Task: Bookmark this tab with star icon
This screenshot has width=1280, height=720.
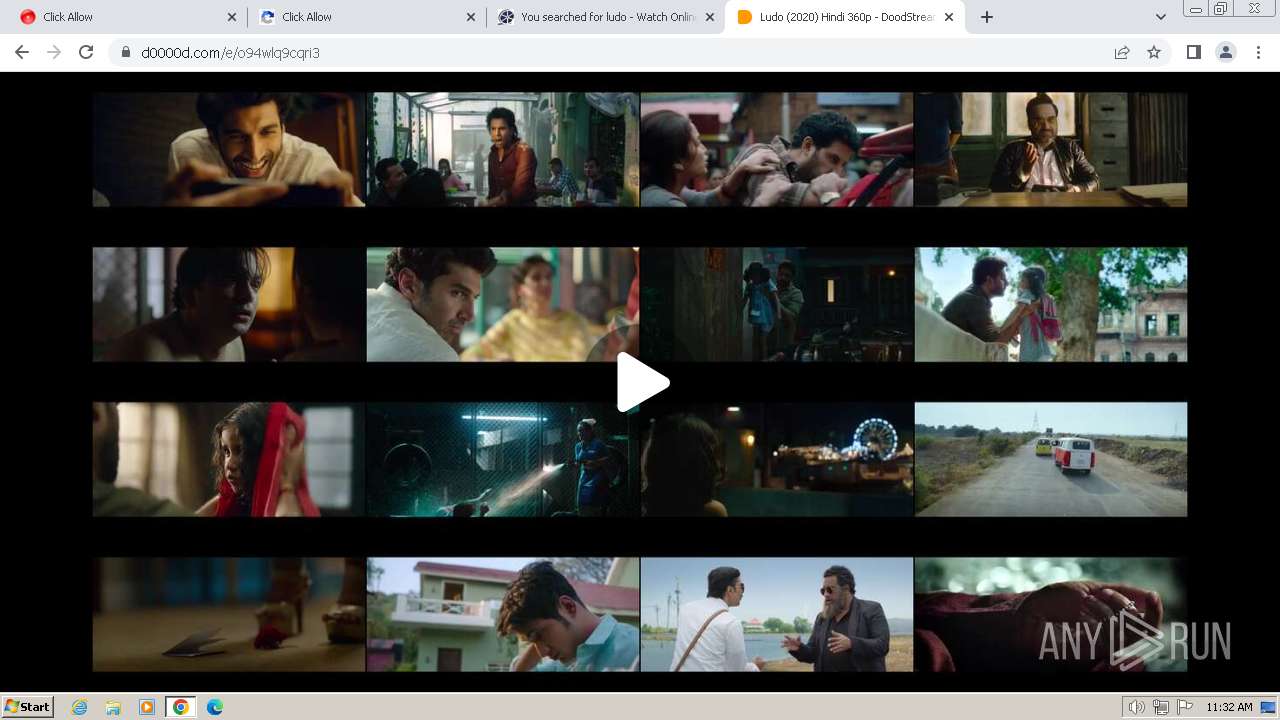Action: pos(1154,52)
